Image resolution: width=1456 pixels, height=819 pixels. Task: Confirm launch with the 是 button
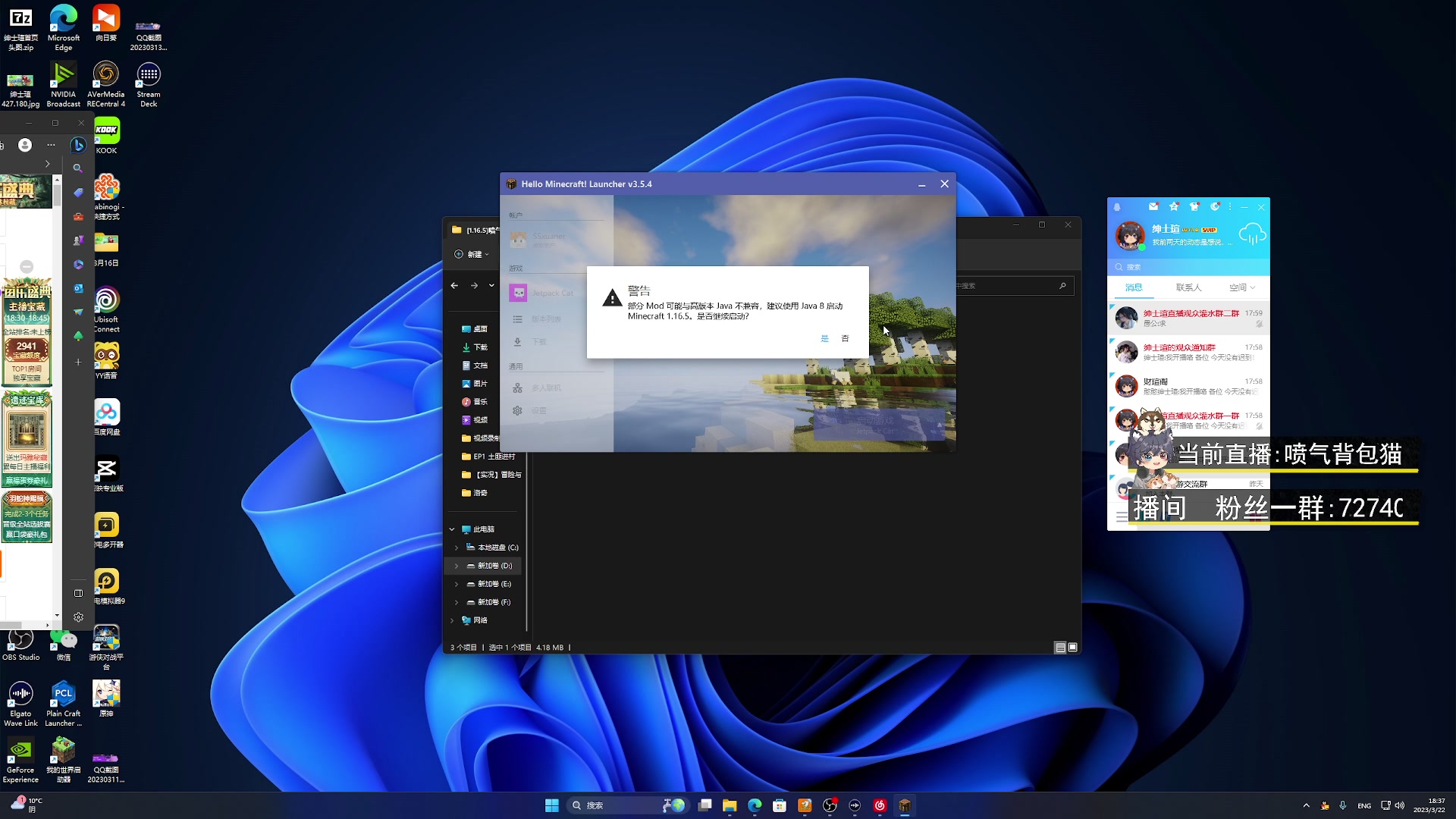[x=824, y=339]
